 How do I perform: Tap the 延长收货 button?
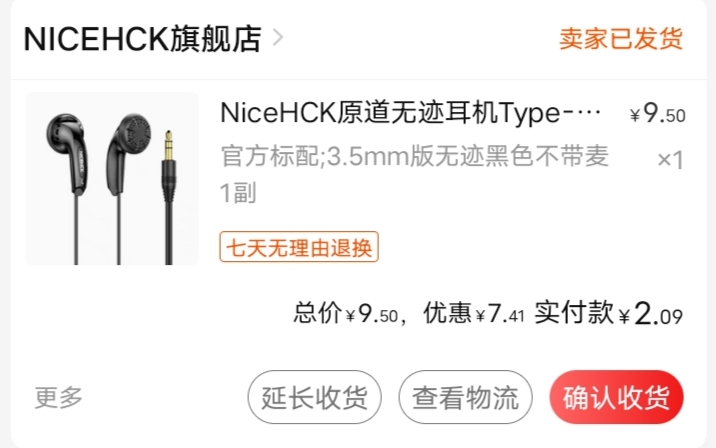(x=315, y=397)
